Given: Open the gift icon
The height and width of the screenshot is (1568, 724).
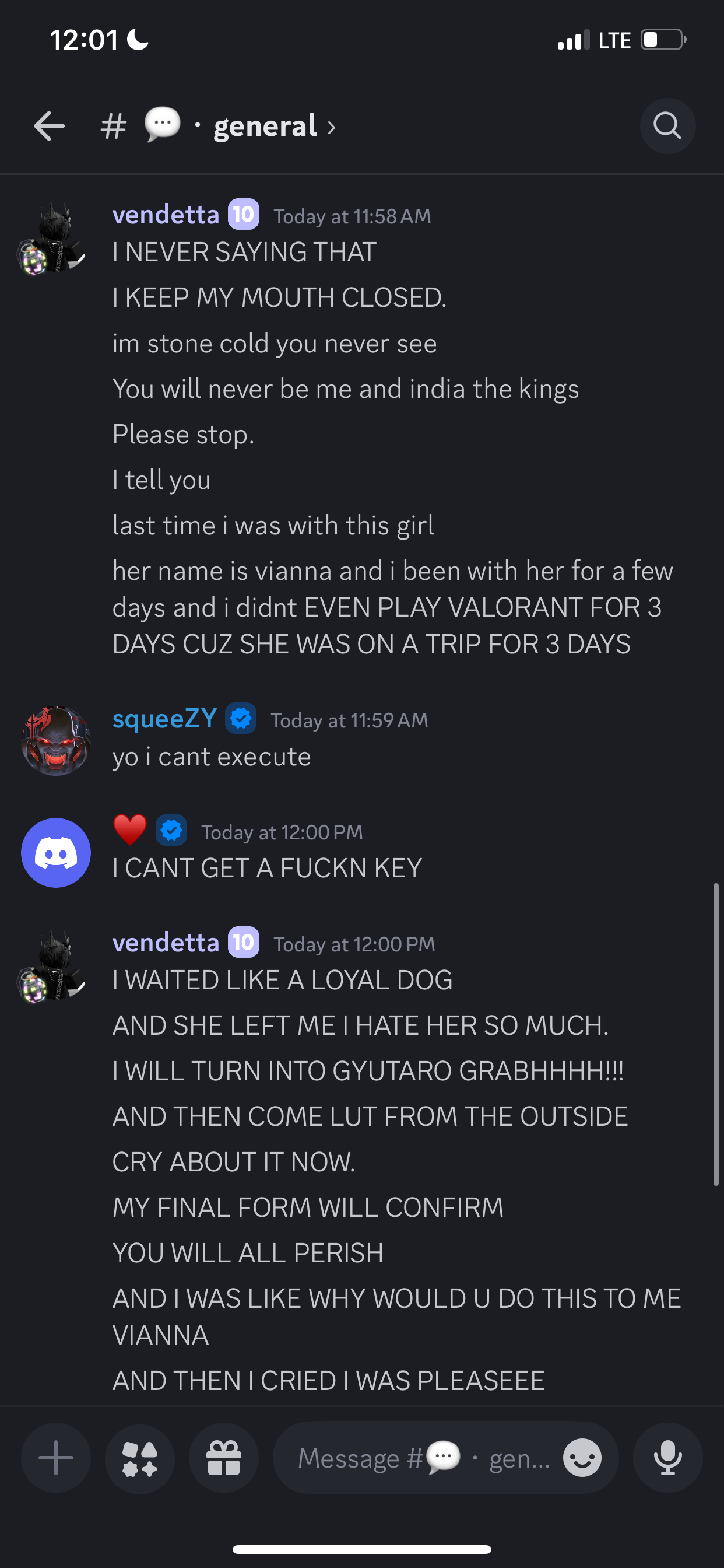Looking at the screenshot, I should point(224,1458).
